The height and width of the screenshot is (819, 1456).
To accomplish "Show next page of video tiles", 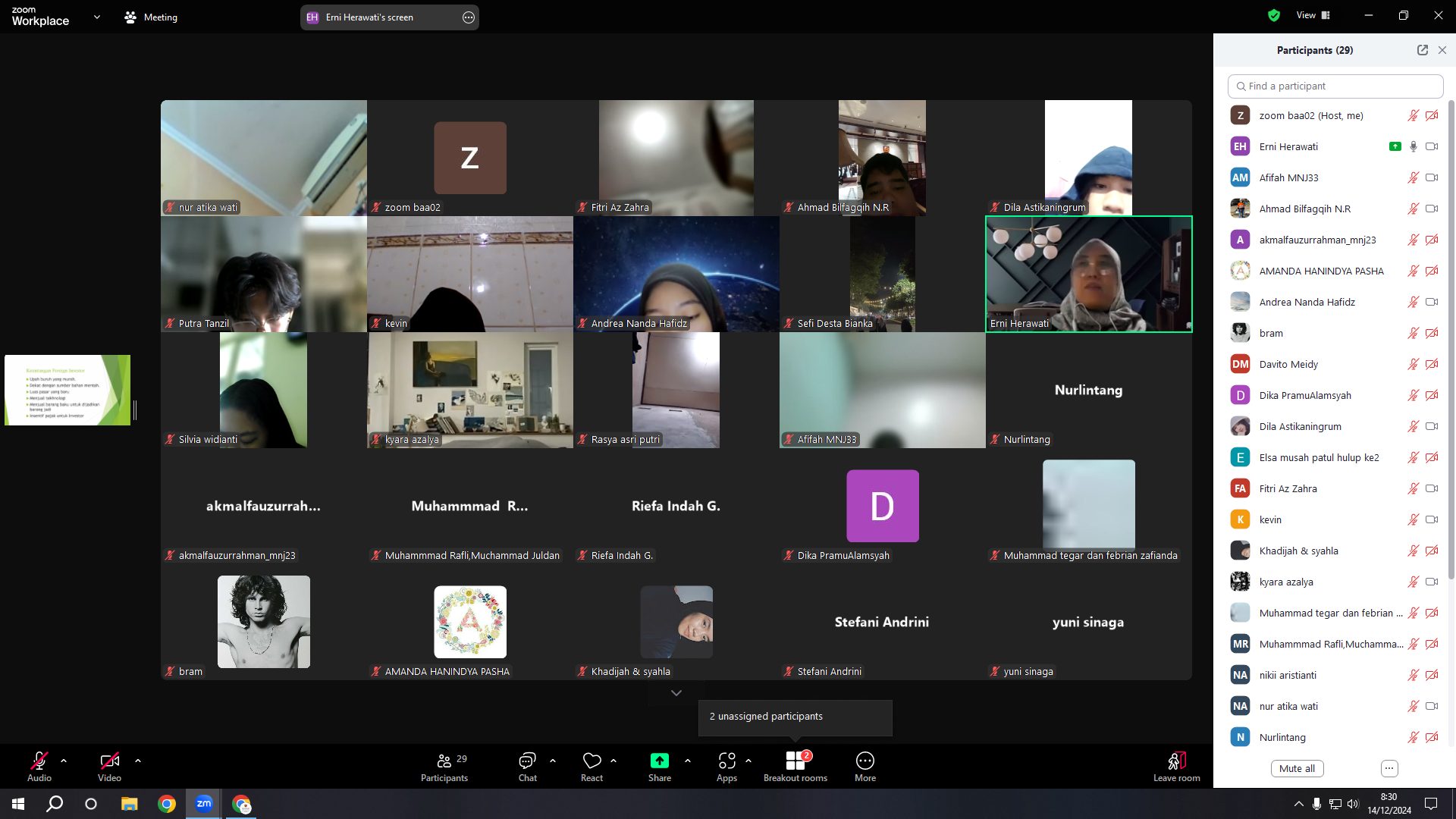I will point(676,693).
